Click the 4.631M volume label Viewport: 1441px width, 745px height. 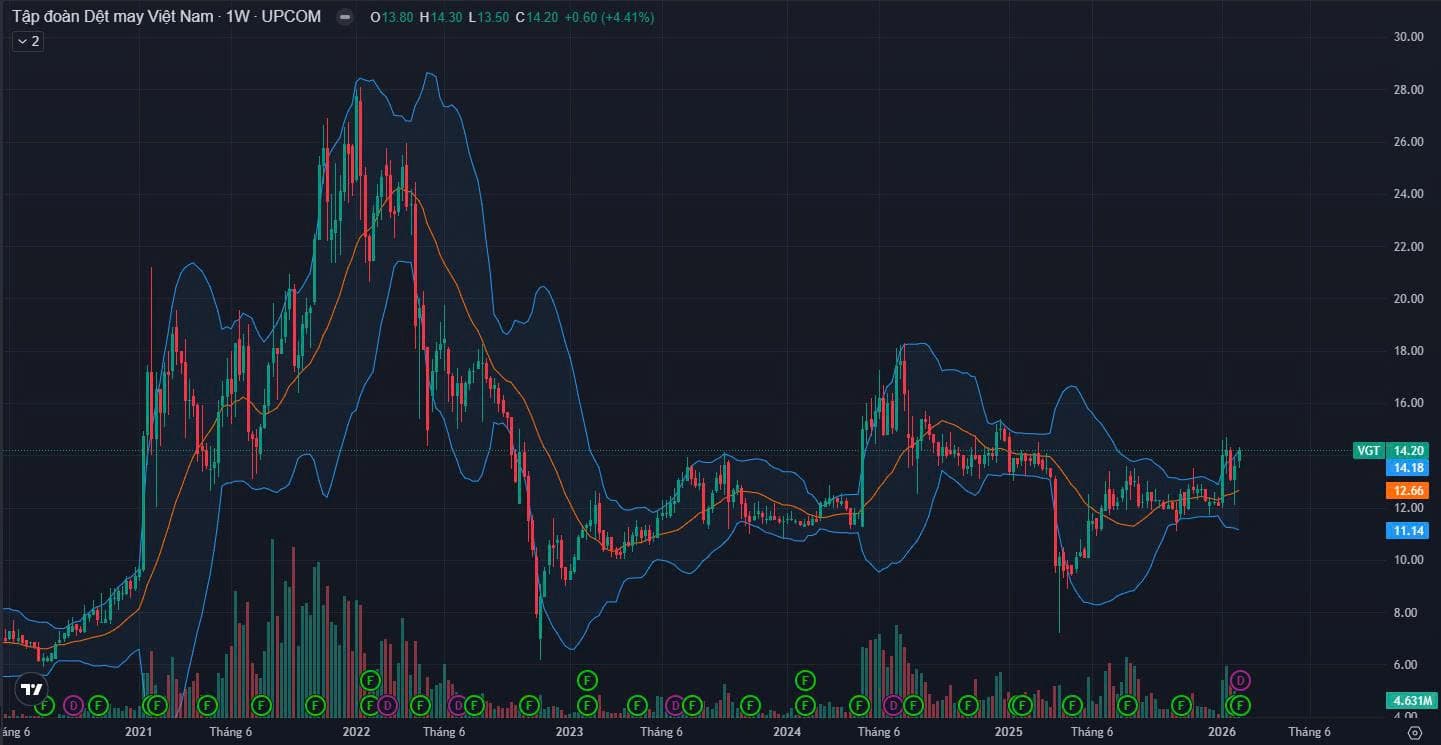(x=1411, y=700)
